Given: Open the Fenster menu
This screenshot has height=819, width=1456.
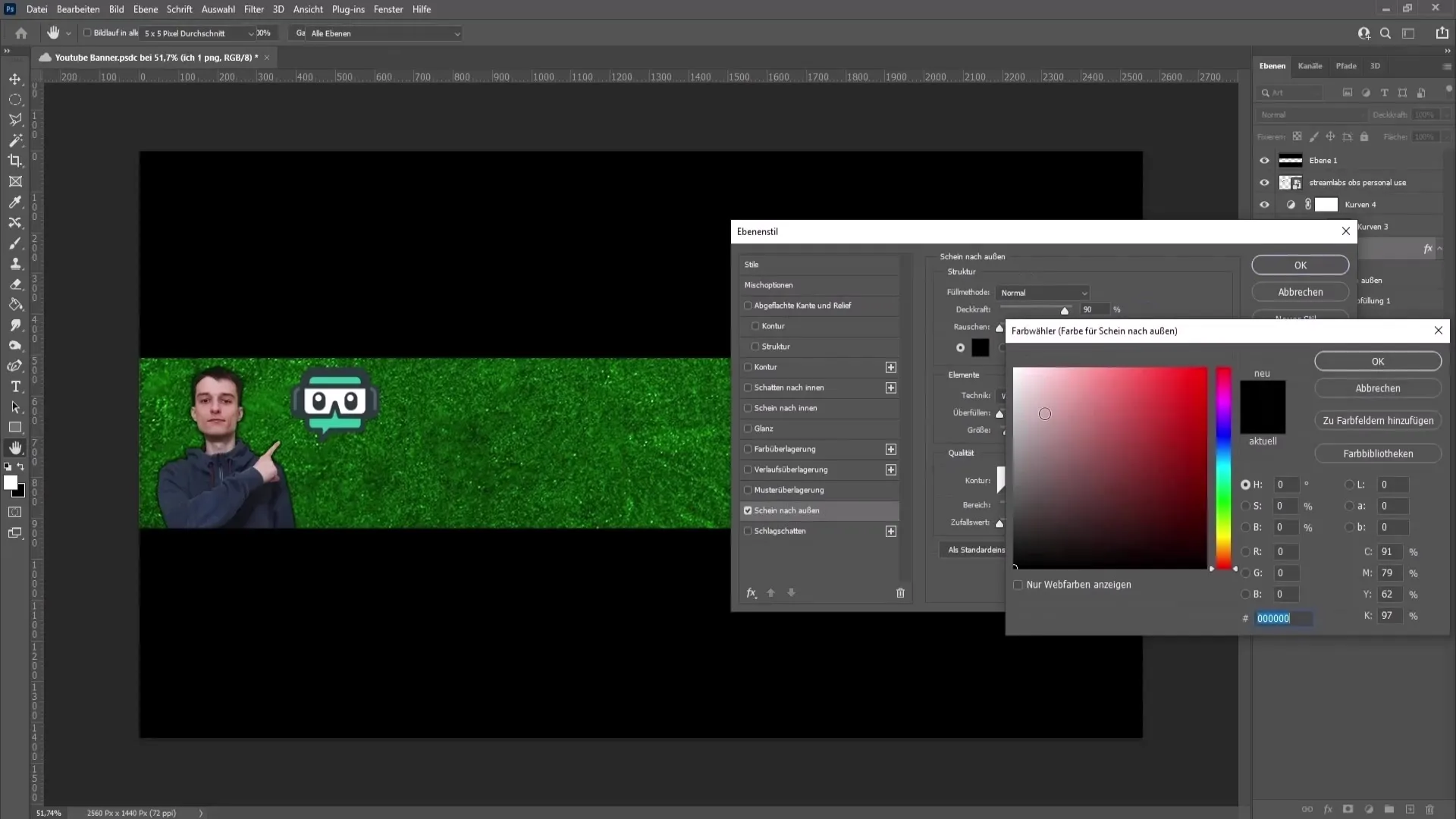Looking at the screenshot, I should tap(388, 9).
